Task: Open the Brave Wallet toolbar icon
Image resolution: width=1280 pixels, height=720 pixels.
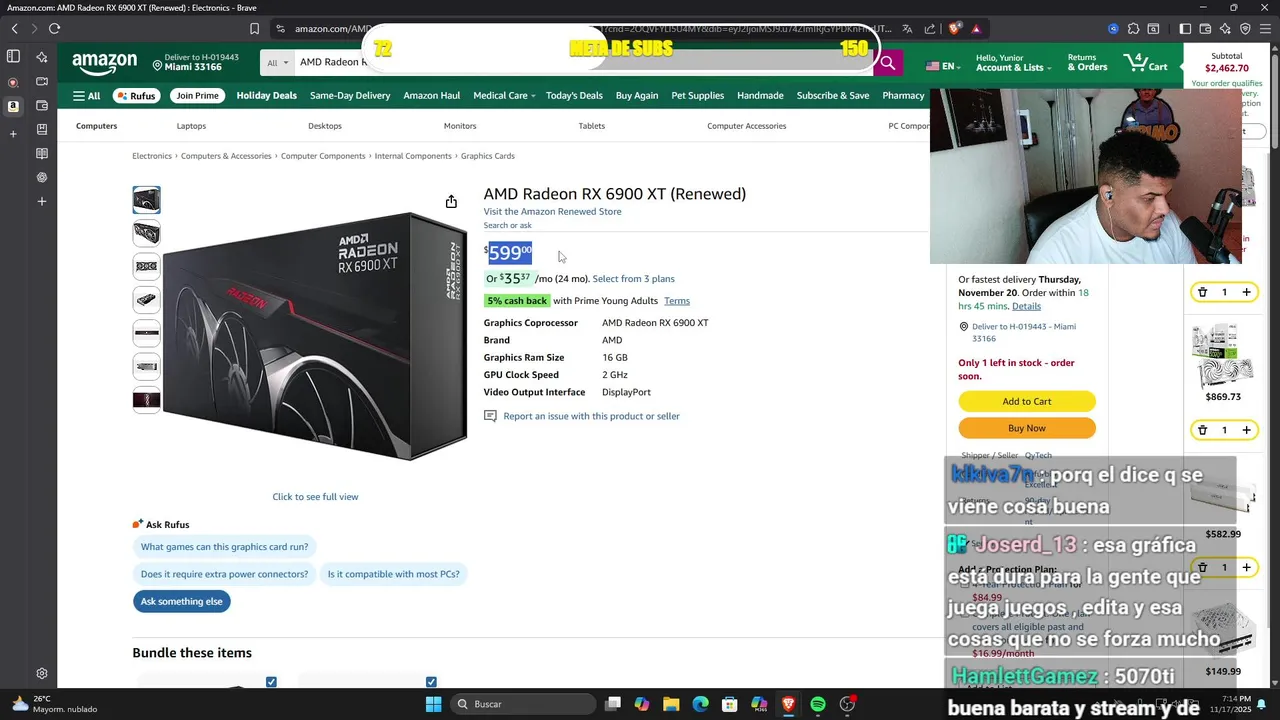Action: (x=1205, y=29)
